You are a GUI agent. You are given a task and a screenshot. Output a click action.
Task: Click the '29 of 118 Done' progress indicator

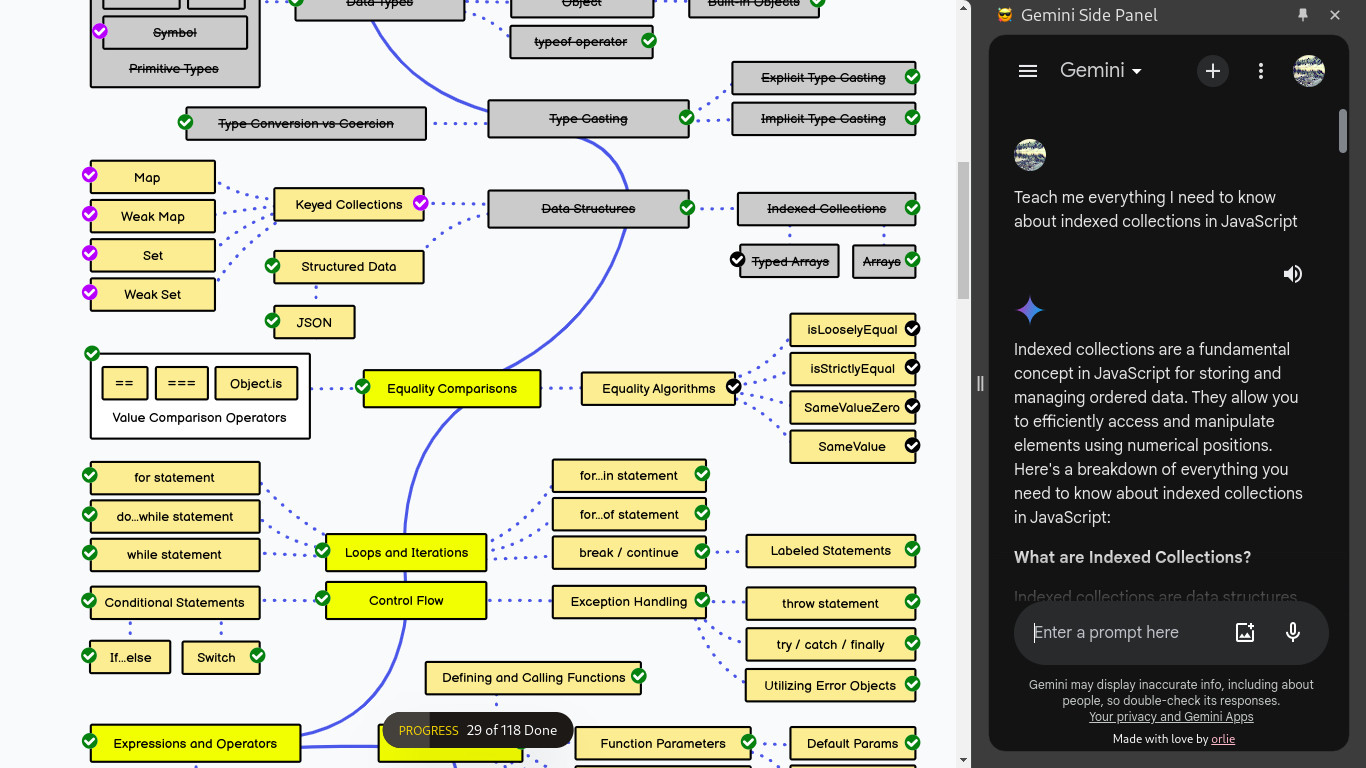click(478, 731)
